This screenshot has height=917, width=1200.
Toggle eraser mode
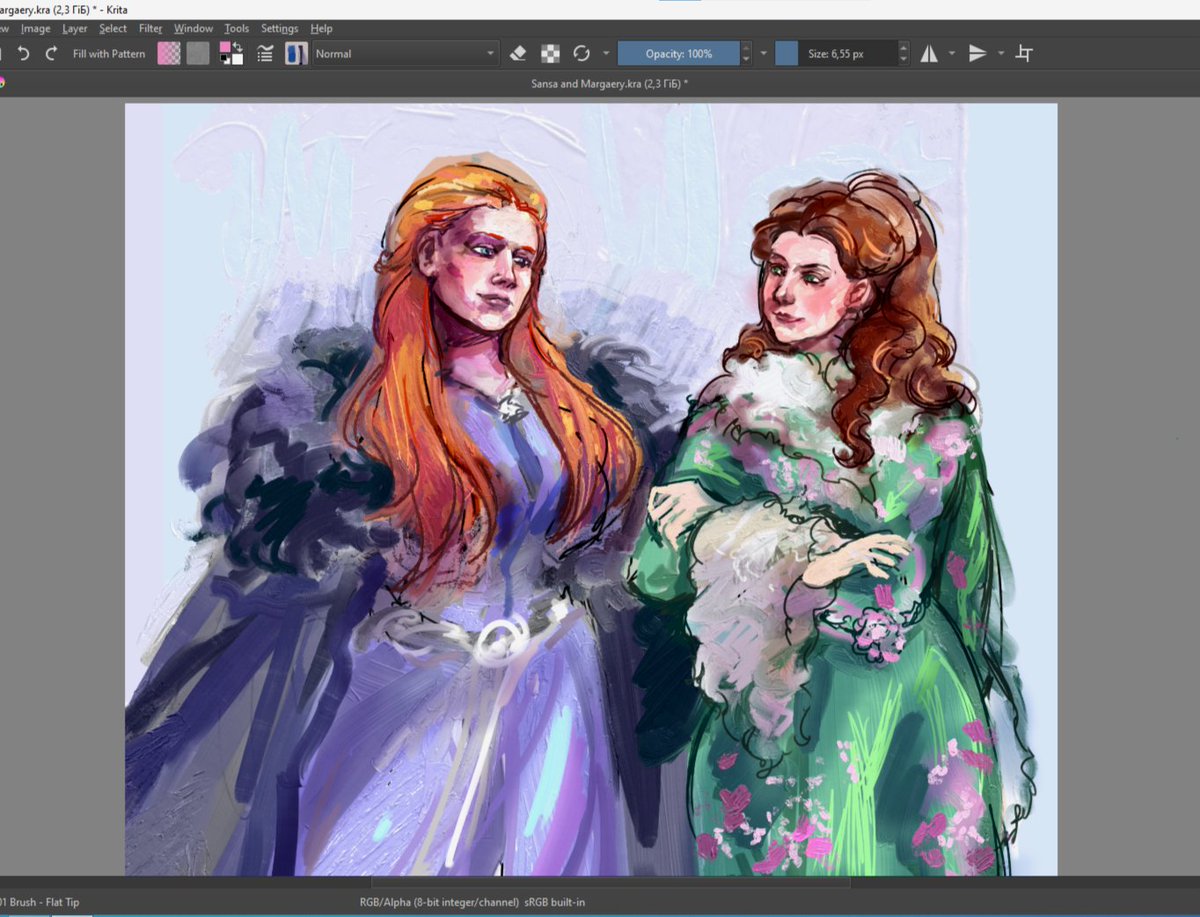(517, 54)
